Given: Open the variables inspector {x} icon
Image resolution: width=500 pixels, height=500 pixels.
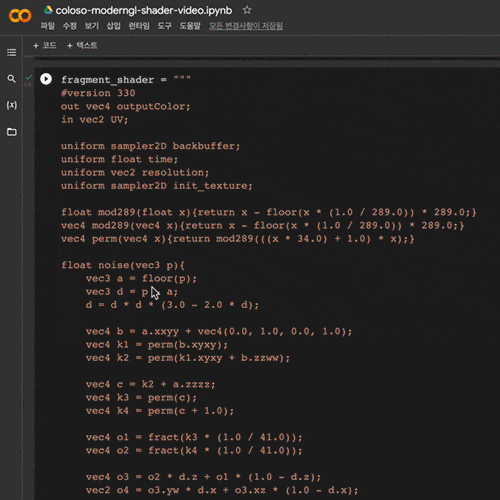Looking at the screenshot, I should click(12, 105).
